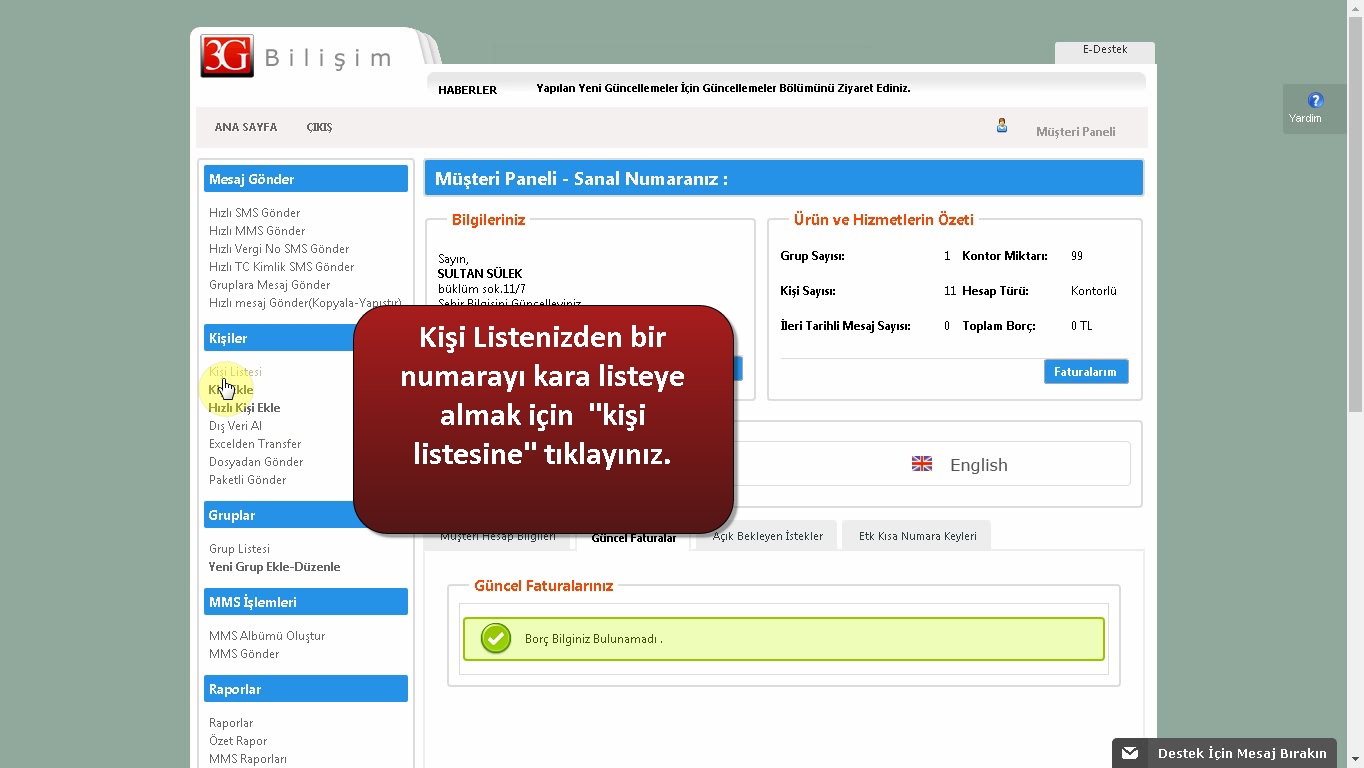Click the Müşteri Paneli user icon
This screenshot has height=768, width=1364.
pos(1001,126)
